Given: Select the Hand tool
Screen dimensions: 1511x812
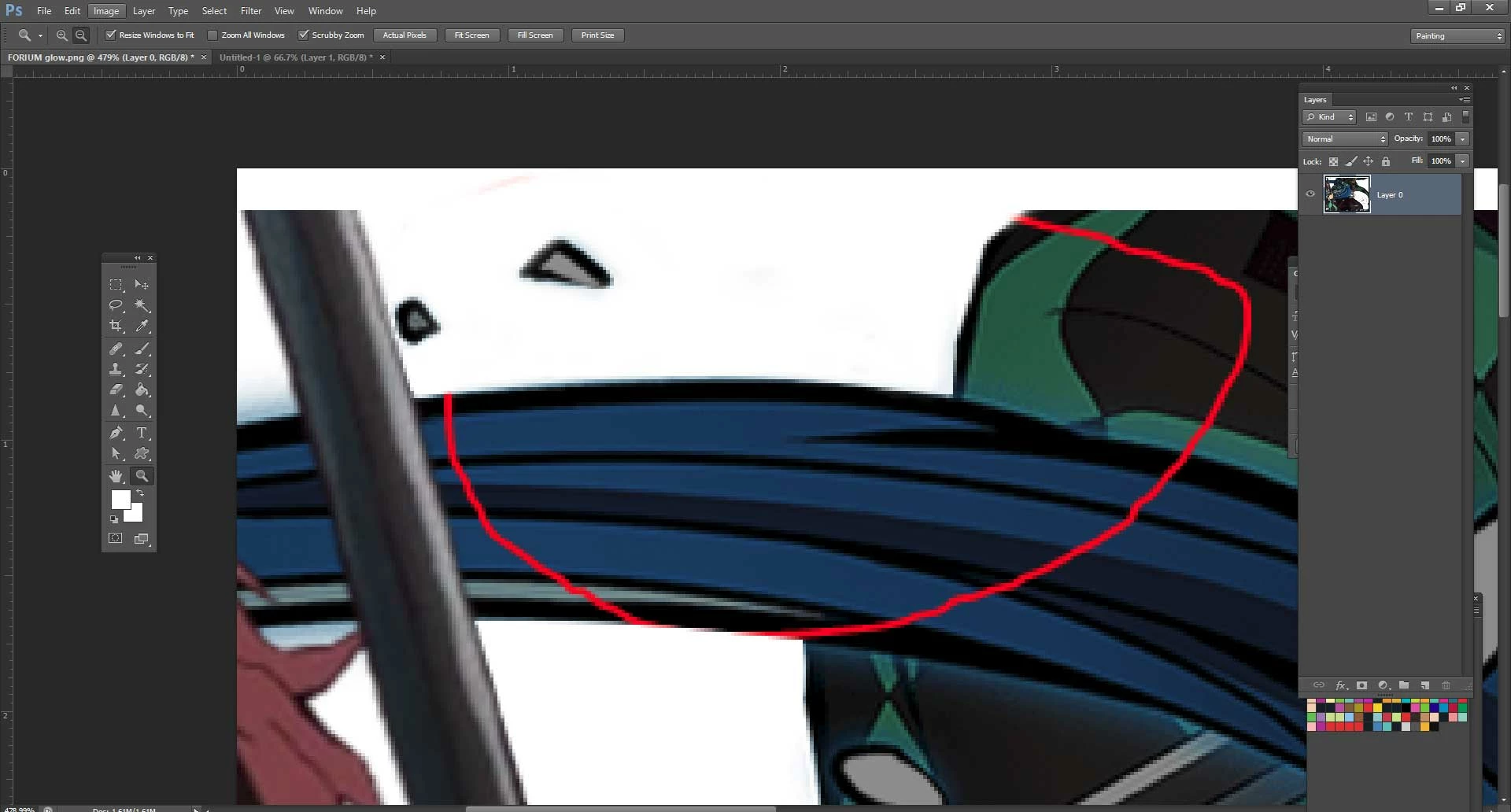Looking at the screenshot, I should [x=116, y=476].
